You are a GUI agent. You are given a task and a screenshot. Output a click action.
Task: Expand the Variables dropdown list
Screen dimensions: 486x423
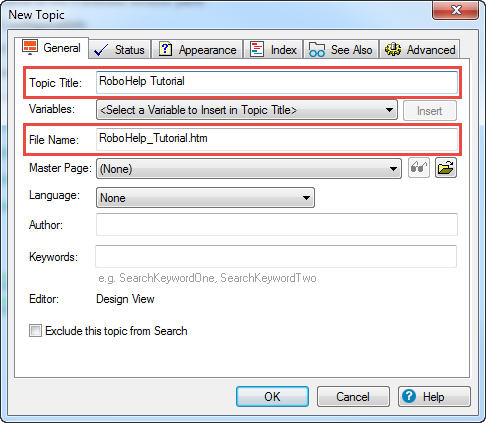tap(247, 110)
